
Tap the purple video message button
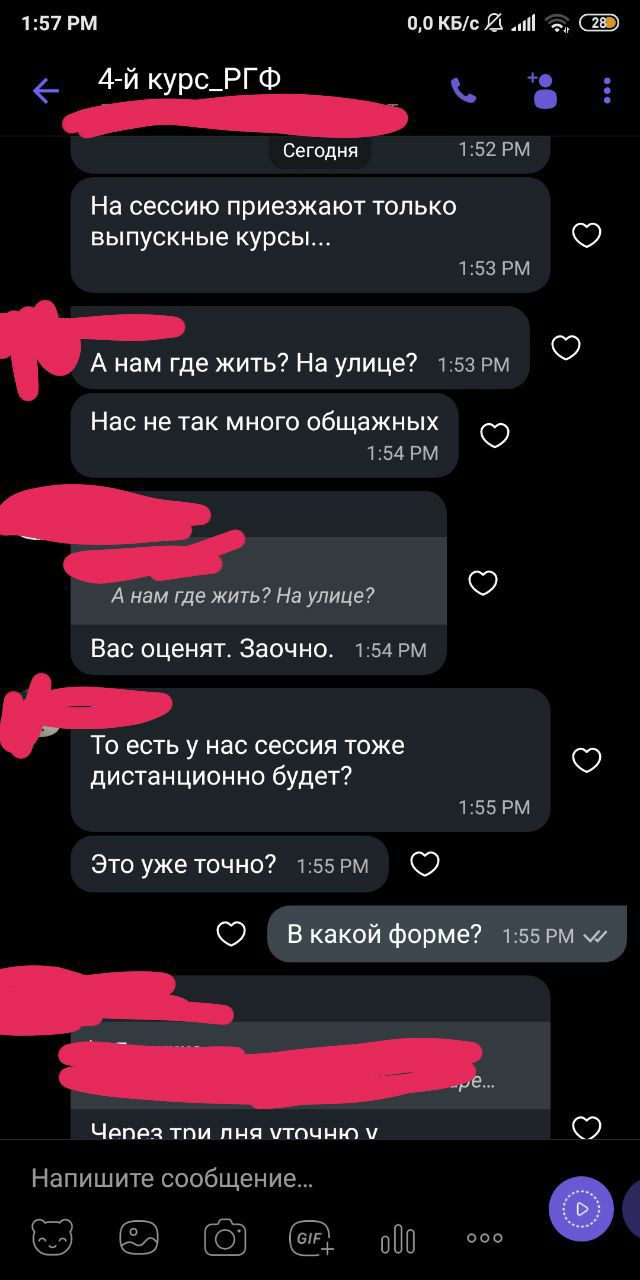pyautogui.click(x=581, y=1209)
